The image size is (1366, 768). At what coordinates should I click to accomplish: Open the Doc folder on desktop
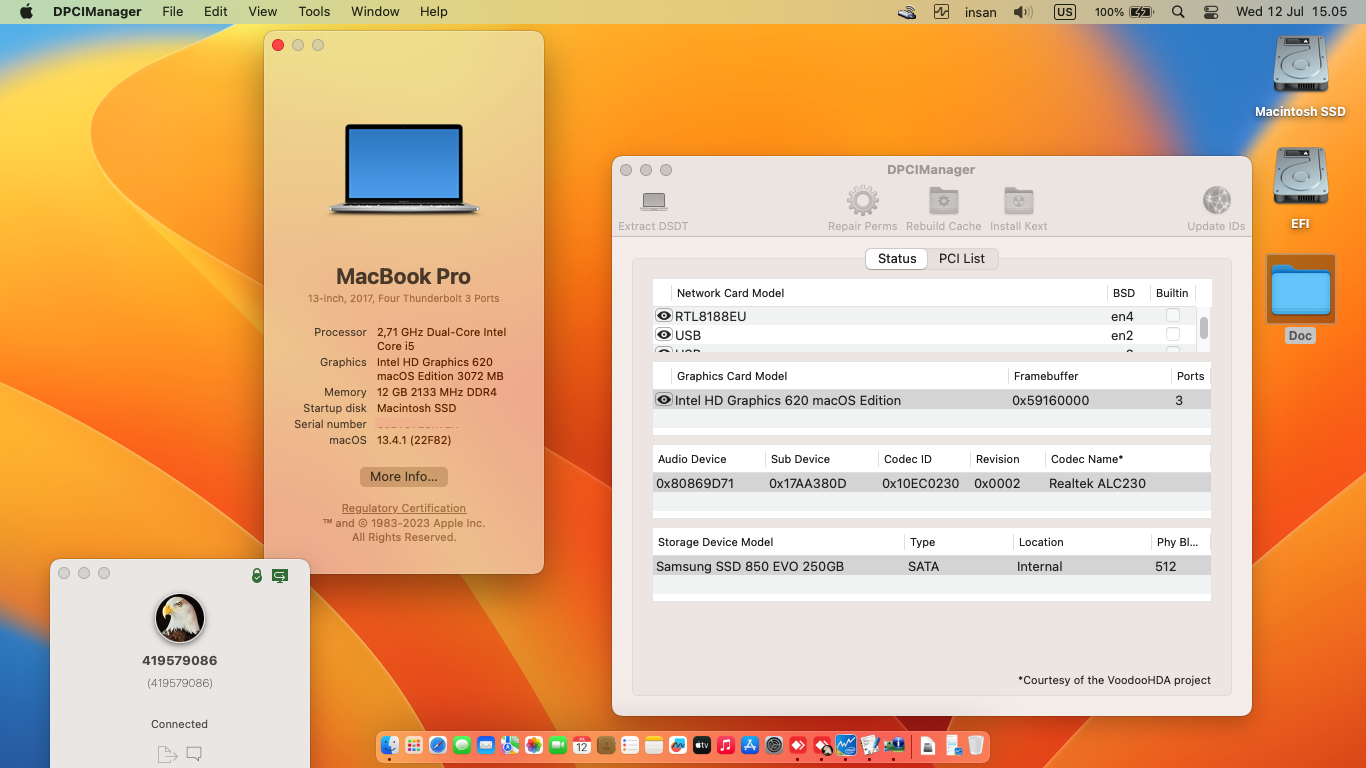[x=1300, y=290]
